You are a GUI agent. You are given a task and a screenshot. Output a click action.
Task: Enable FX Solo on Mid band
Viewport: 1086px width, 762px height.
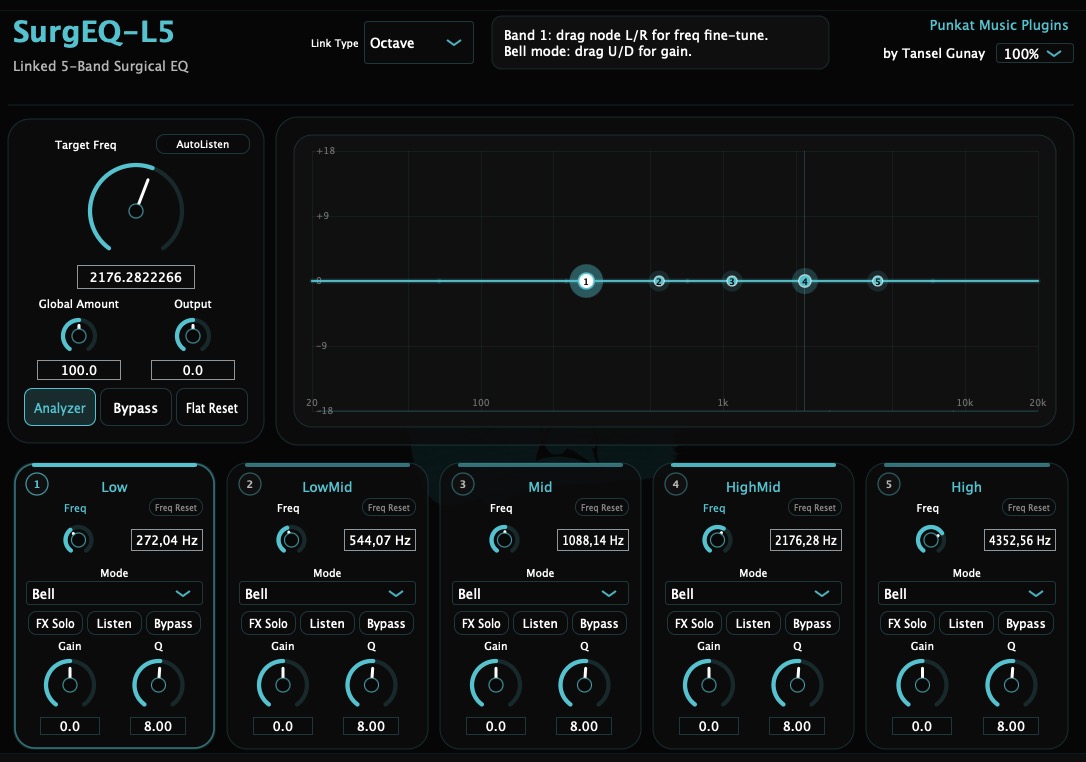481,623
